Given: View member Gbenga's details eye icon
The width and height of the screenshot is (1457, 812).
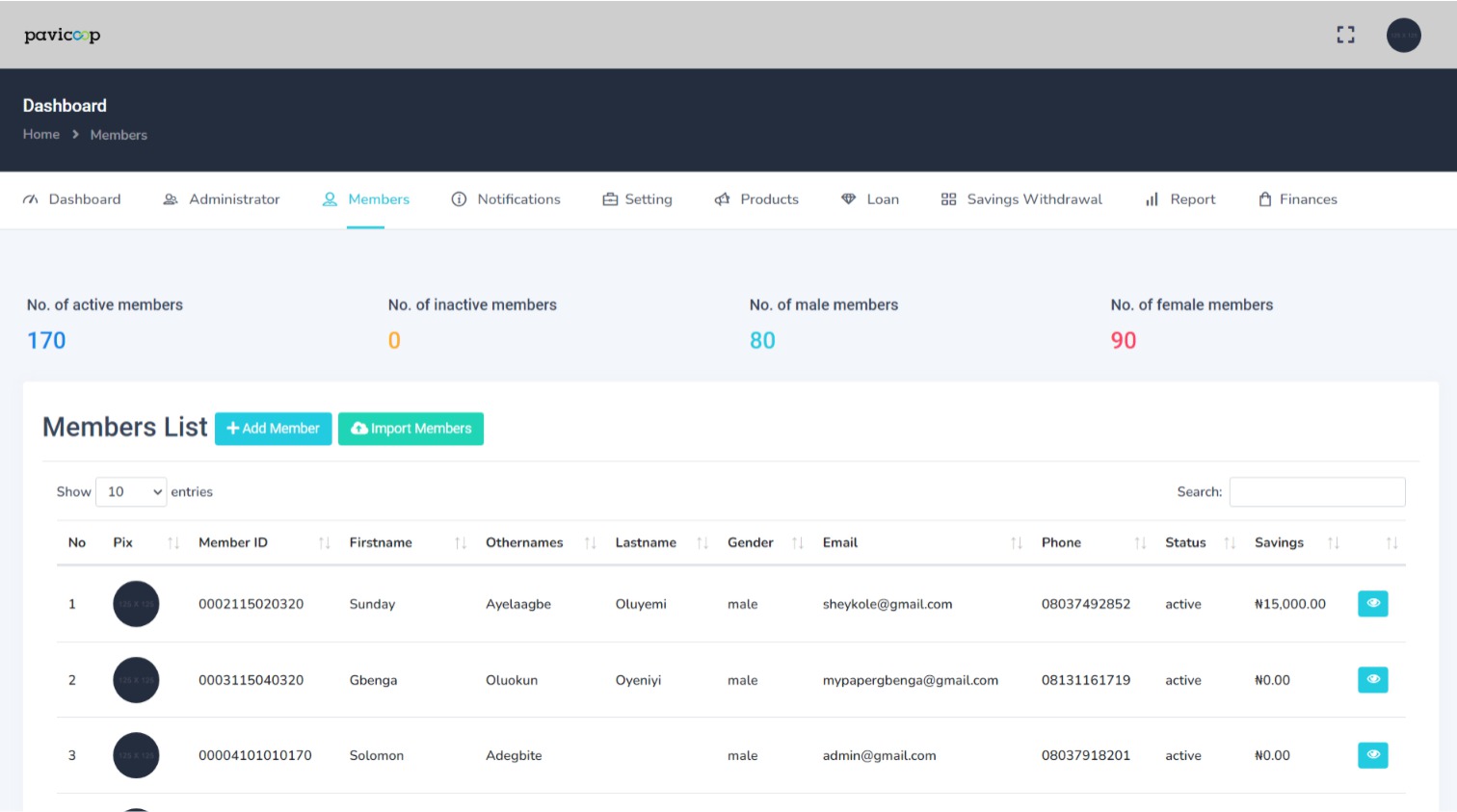Looking at the screenshot, I should [1373, 679].
